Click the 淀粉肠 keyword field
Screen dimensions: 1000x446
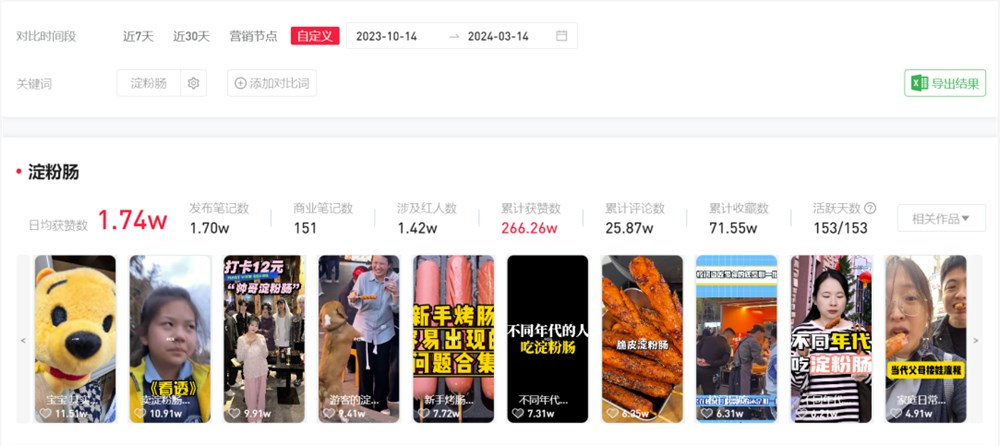click(x=149, y=83)
